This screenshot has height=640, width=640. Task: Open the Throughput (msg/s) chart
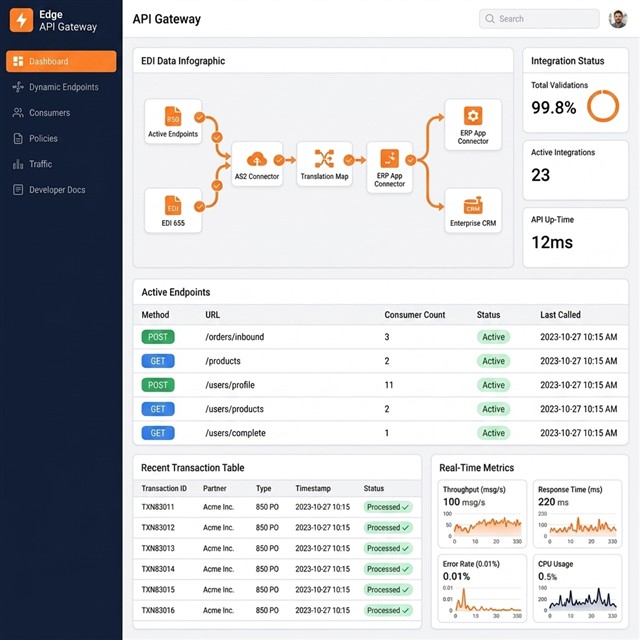pyautogui.click(x=482, y=514)
